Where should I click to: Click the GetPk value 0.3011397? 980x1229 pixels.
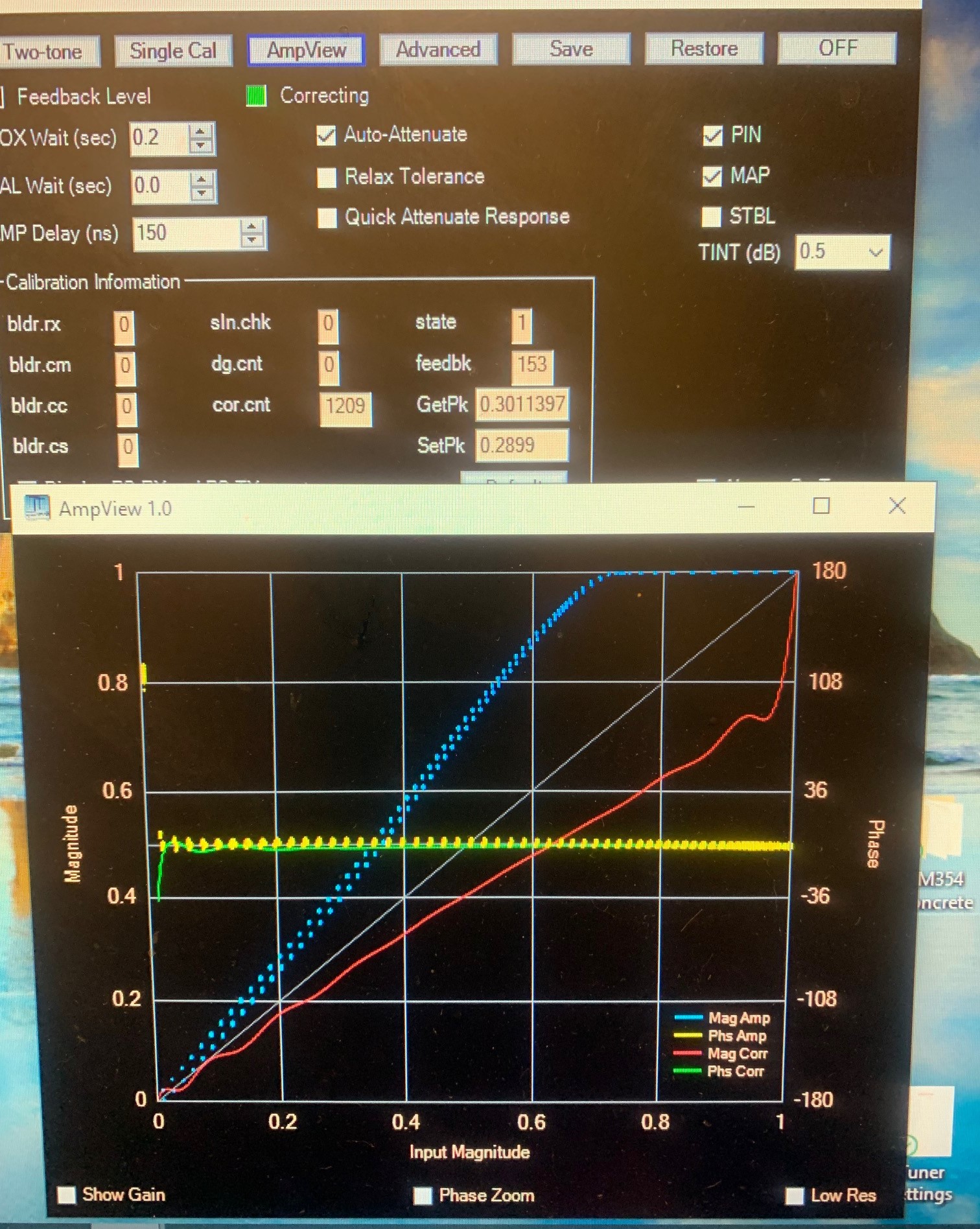[522, 405]
